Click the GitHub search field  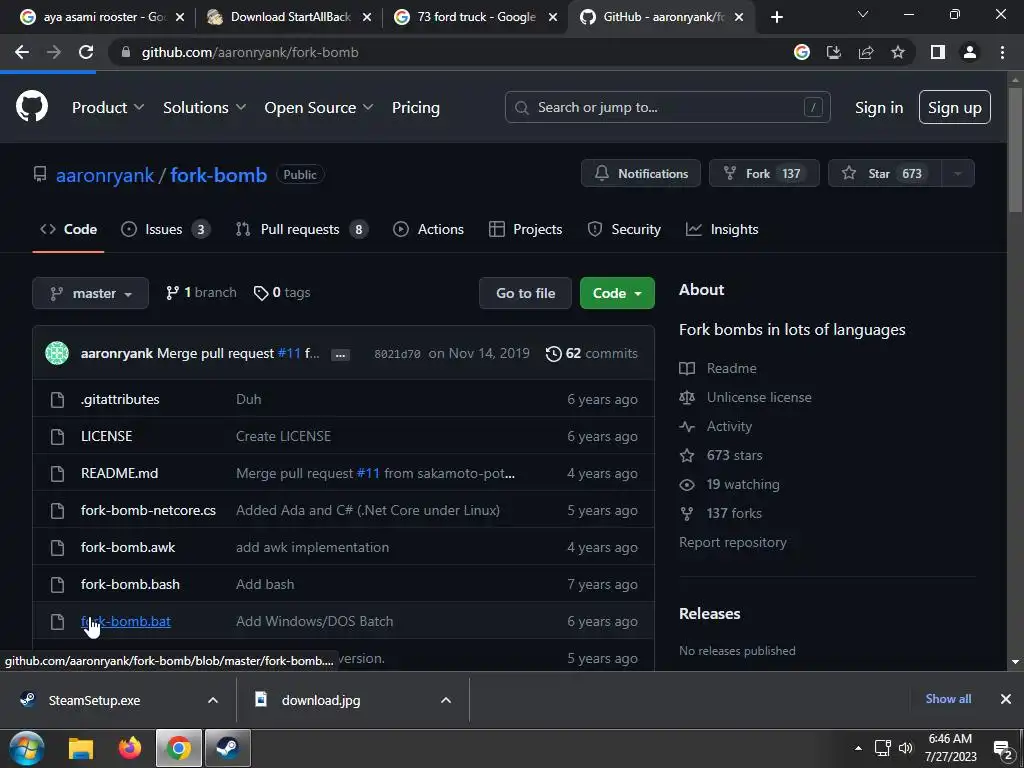point(667,107)
